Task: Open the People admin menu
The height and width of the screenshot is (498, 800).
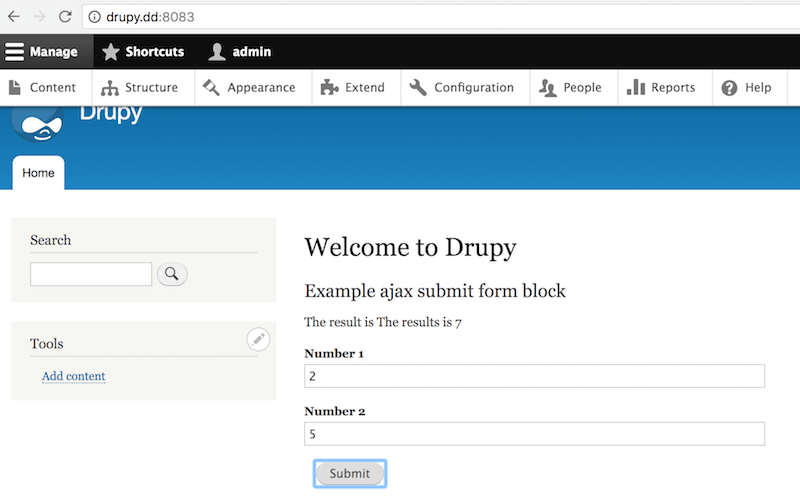Action: [571, 88]
